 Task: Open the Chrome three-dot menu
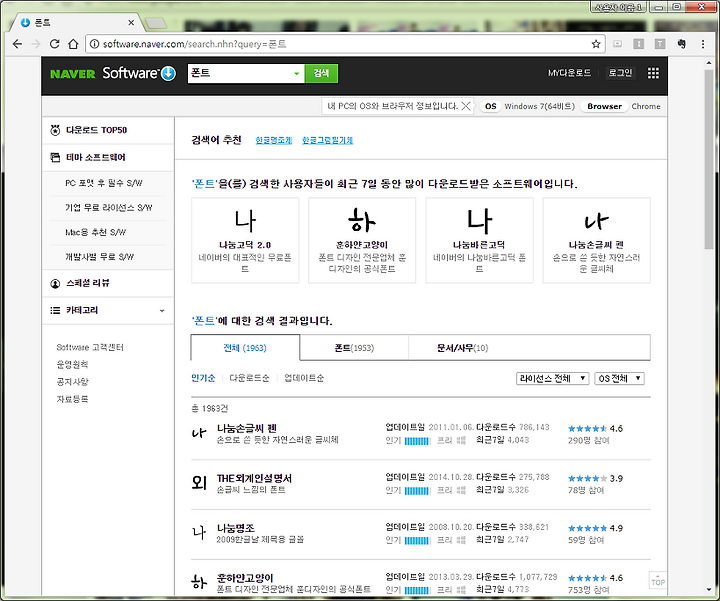coord(703,44)
